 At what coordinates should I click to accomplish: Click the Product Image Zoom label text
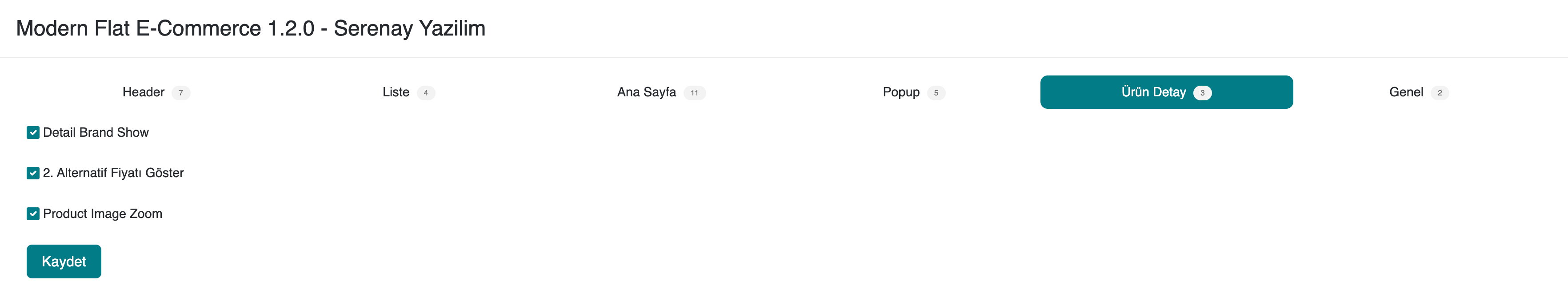102,214
